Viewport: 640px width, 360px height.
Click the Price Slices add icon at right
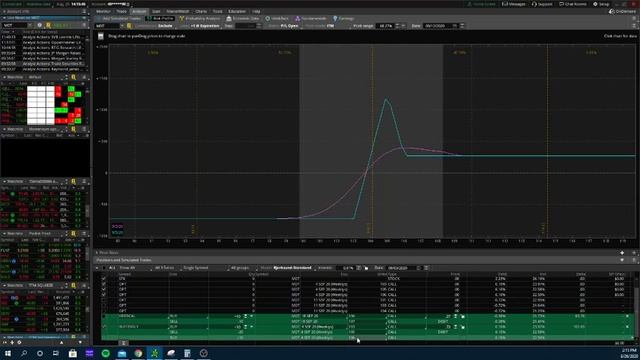(622, 253)
